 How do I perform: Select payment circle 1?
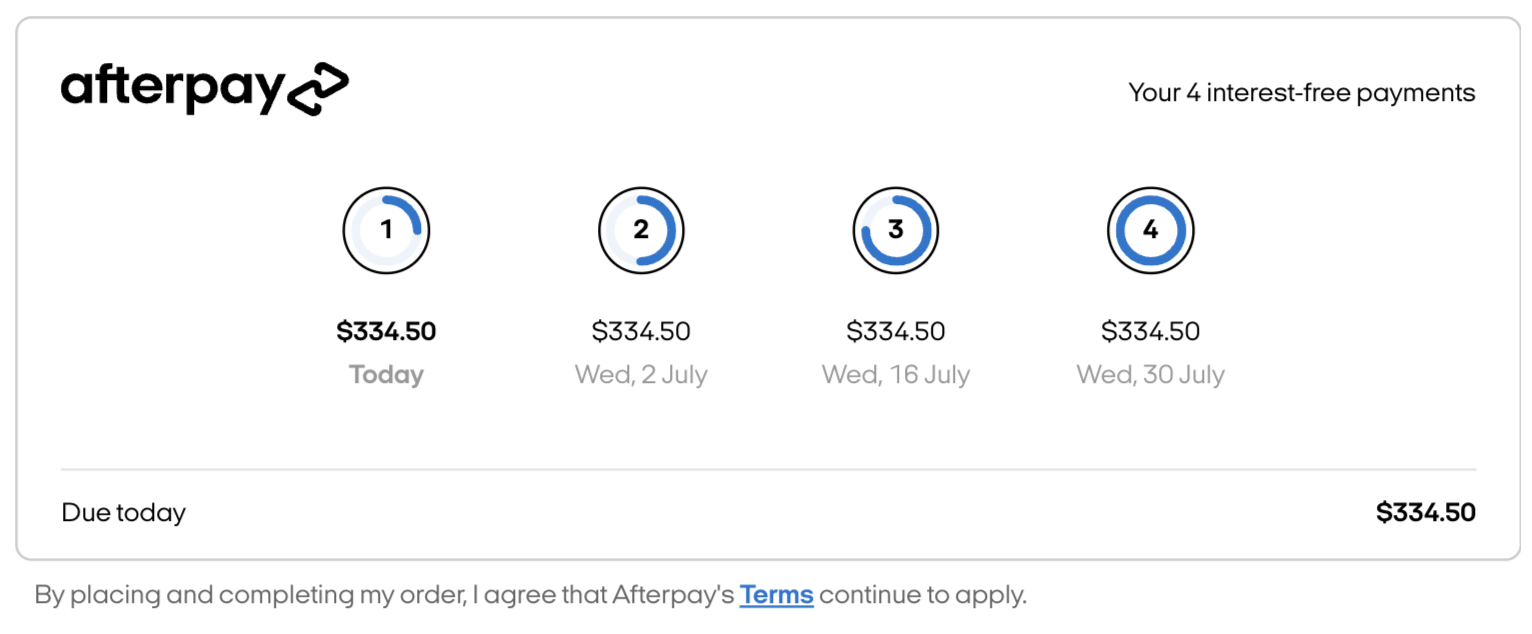tap(386, 230)
